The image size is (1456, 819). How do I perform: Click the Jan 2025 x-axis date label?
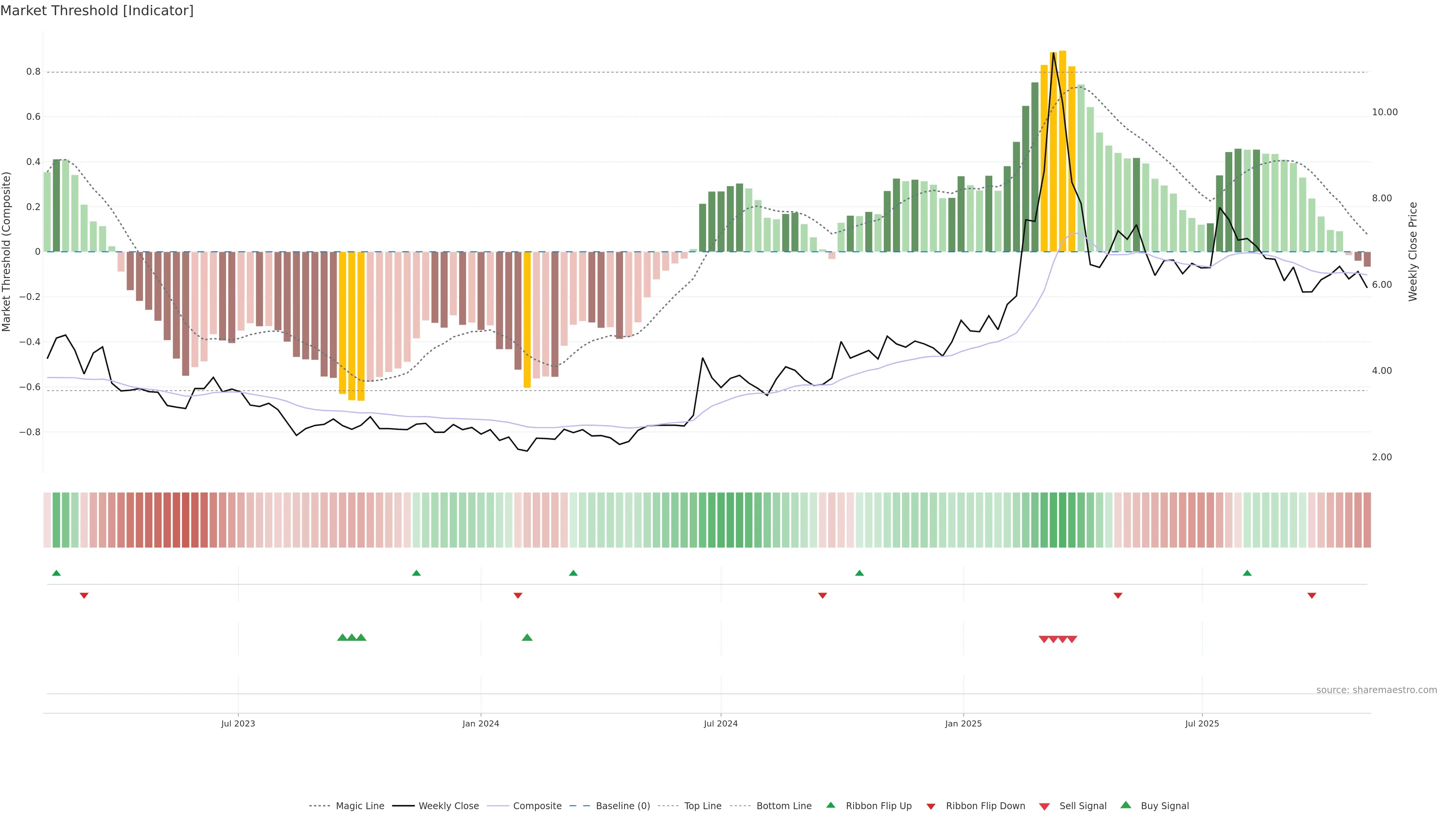coord(963,723)
